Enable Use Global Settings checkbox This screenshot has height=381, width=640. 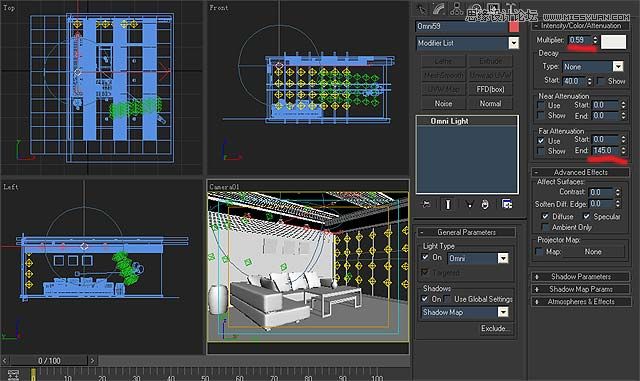click(448, 299)
